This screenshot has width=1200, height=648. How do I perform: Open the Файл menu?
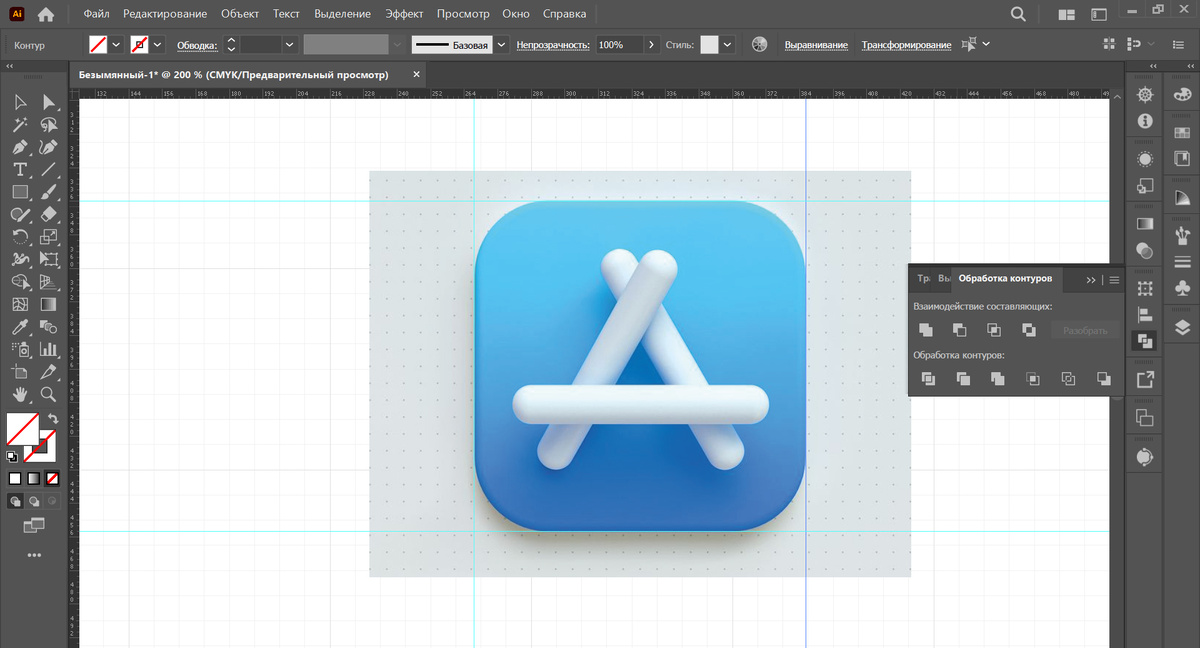coord(97,14)
